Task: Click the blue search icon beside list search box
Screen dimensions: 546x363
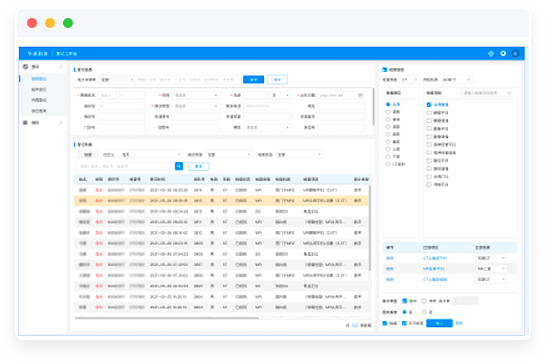Action: (x=179, y=166)
